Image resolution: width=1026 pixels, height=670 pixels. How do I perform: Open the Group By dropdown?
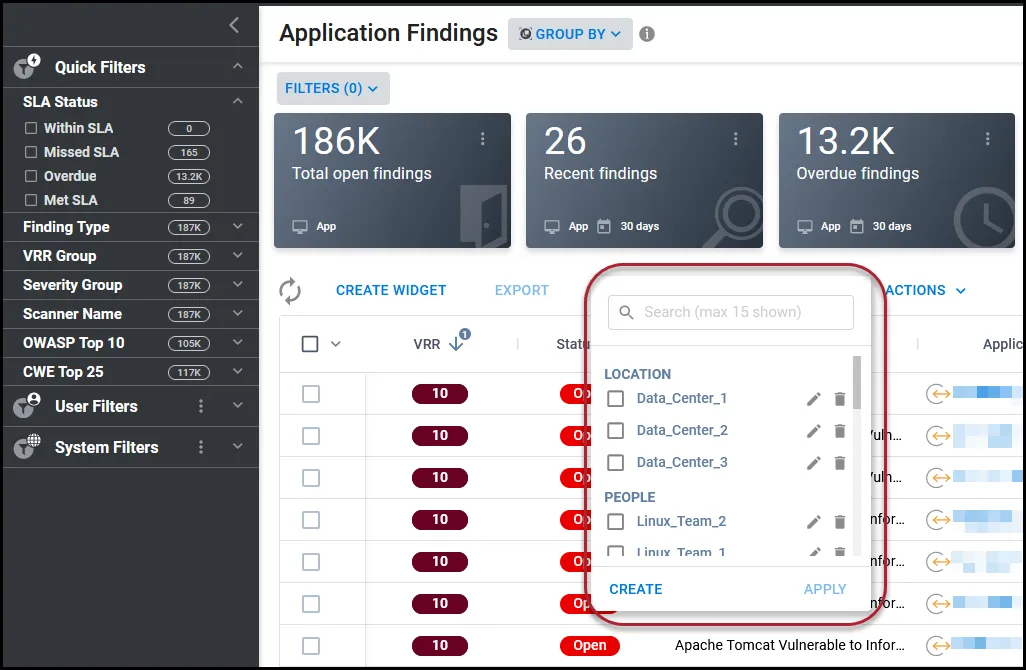(570, 34)
